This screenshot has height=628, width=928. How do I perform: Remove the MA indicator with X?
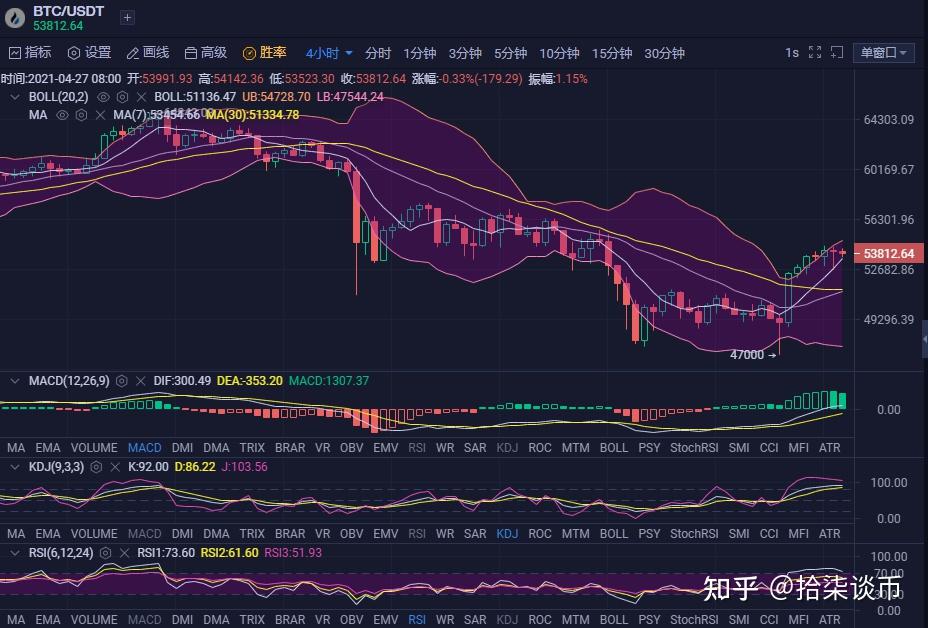point(101,115)
